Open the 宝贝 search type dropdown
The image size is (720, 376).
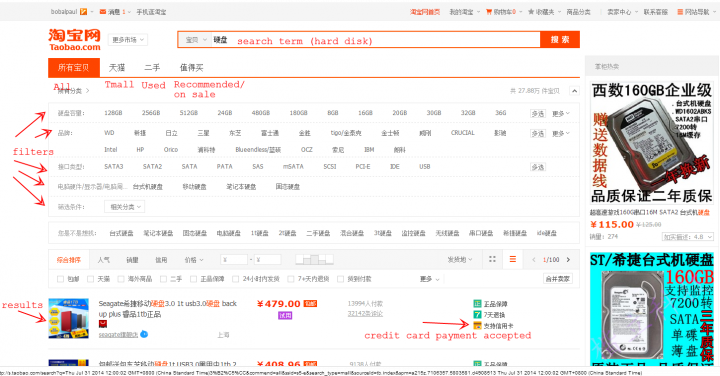196,40
